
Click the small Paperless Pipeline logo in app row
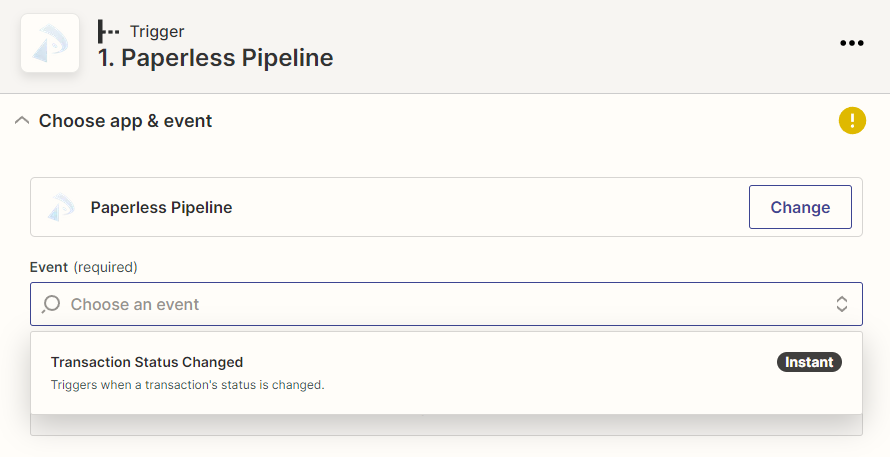tap(61, 207)
